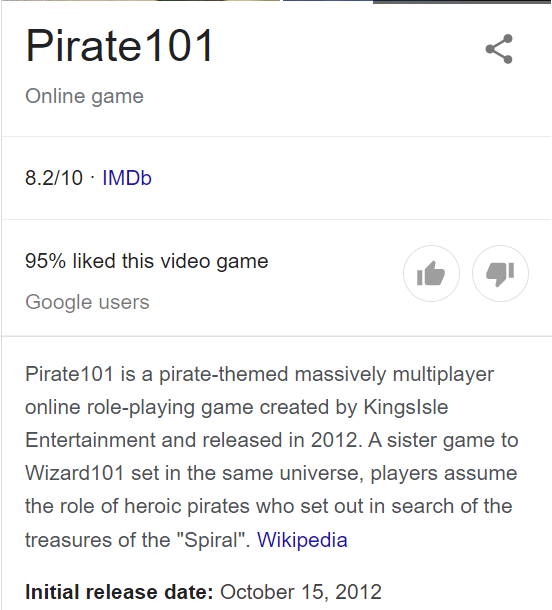Screen dimensions: 552x610
Task: Click 'Initial release date:' bold label
Action: (x=119, y=592)
